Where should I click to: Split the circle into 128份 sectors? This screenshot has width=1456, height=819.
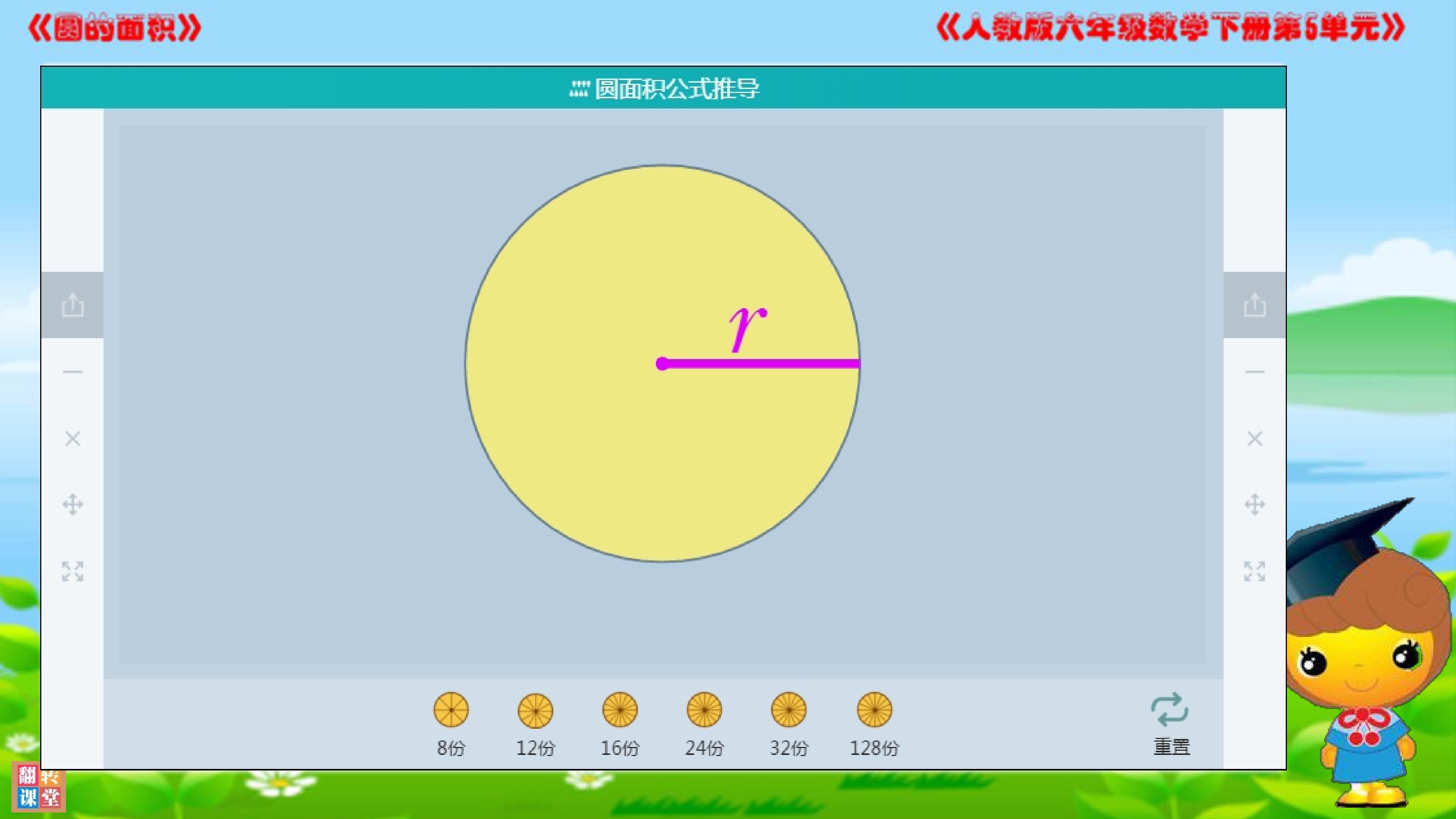874,724
